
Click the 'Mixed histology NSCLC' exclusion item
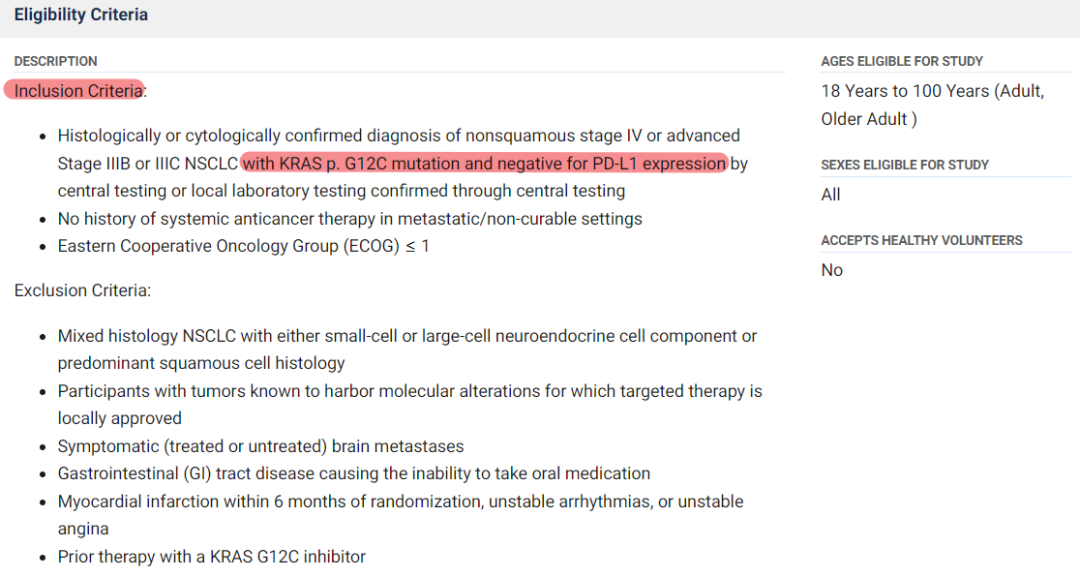406,336
